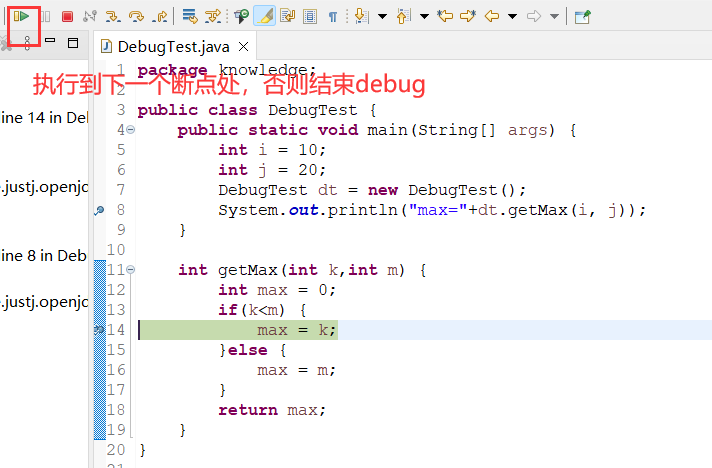This screenshot has height=468, width=712.
Task: Click on code 'return max;'
Action: coord(272,410)
